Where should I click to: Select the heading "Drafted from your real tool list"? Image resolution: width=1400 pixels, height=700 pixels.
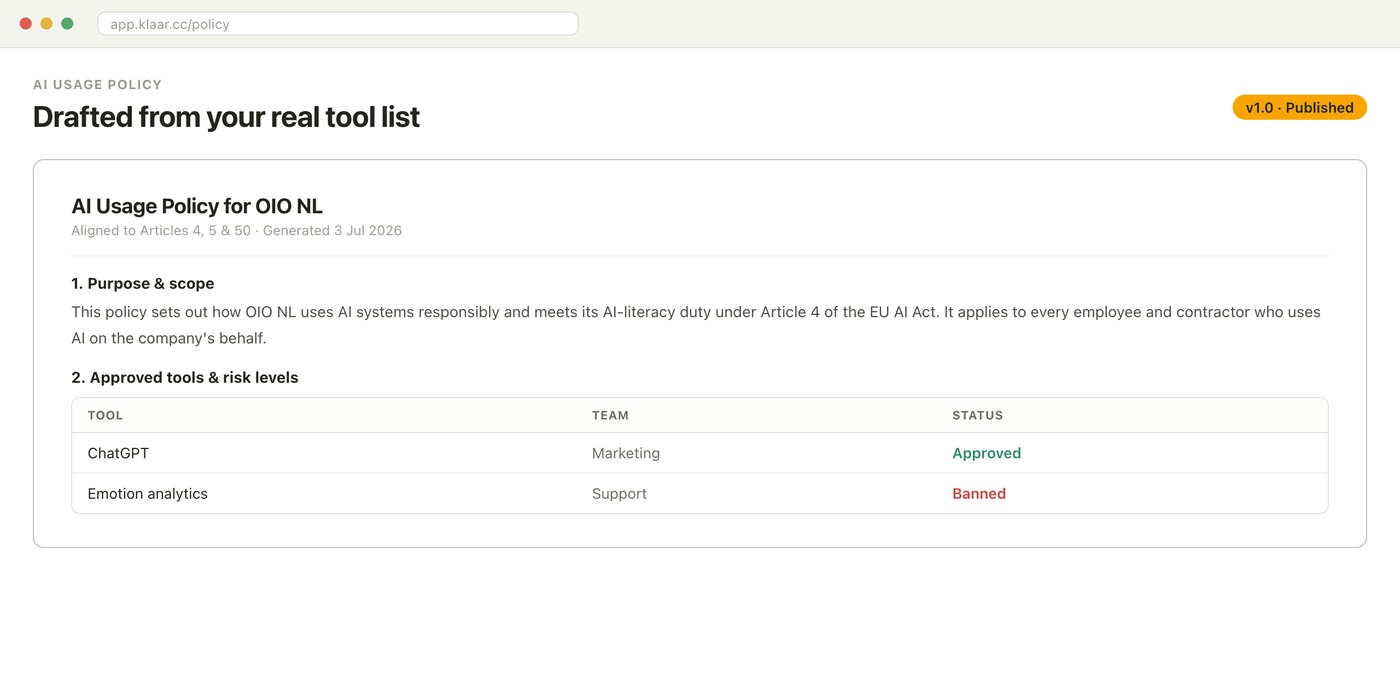coord(226,117)
